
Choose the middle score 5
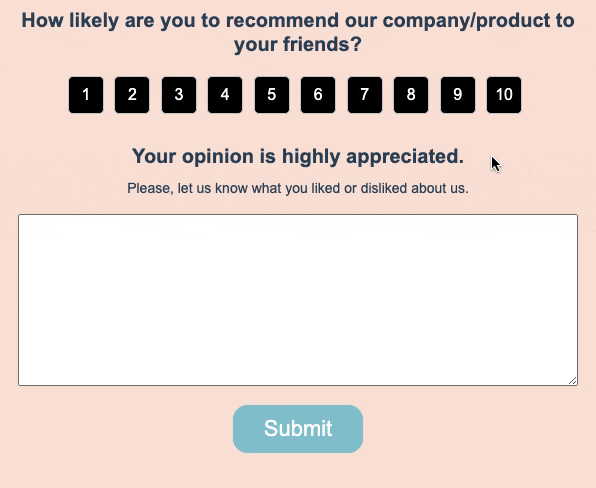click(272, 95)
